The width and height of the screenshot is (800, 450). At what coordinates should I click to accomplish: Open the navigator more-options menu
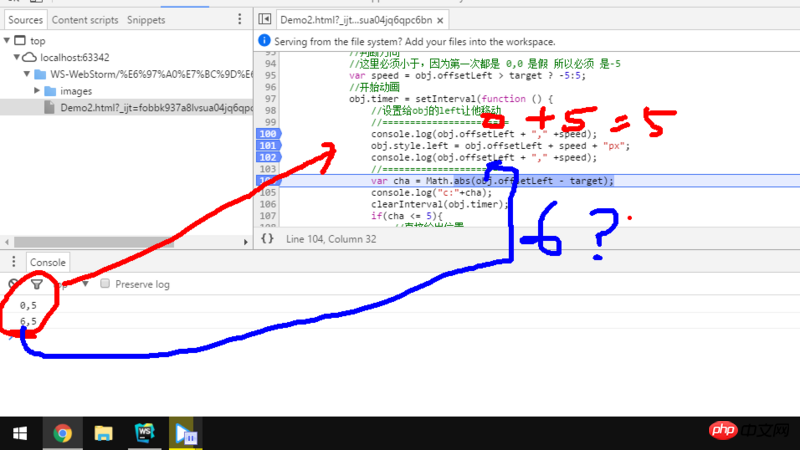click(x=239, y=19)
